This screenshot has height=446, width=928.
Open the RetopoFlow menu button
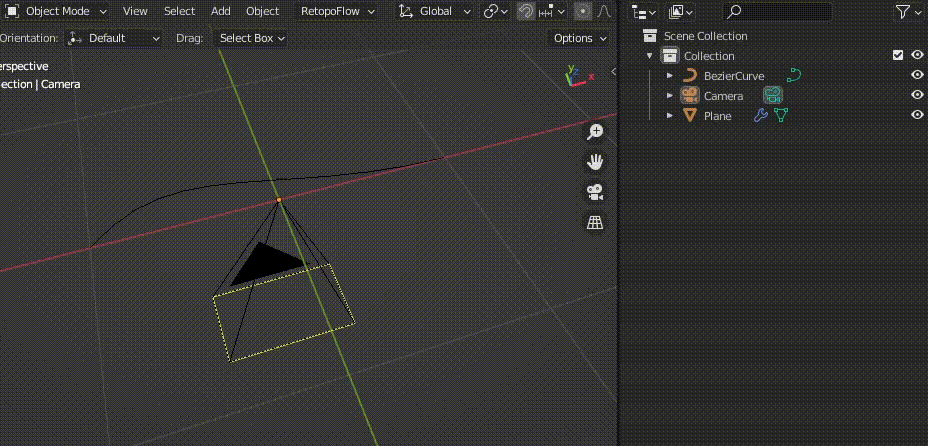point(338,12)
